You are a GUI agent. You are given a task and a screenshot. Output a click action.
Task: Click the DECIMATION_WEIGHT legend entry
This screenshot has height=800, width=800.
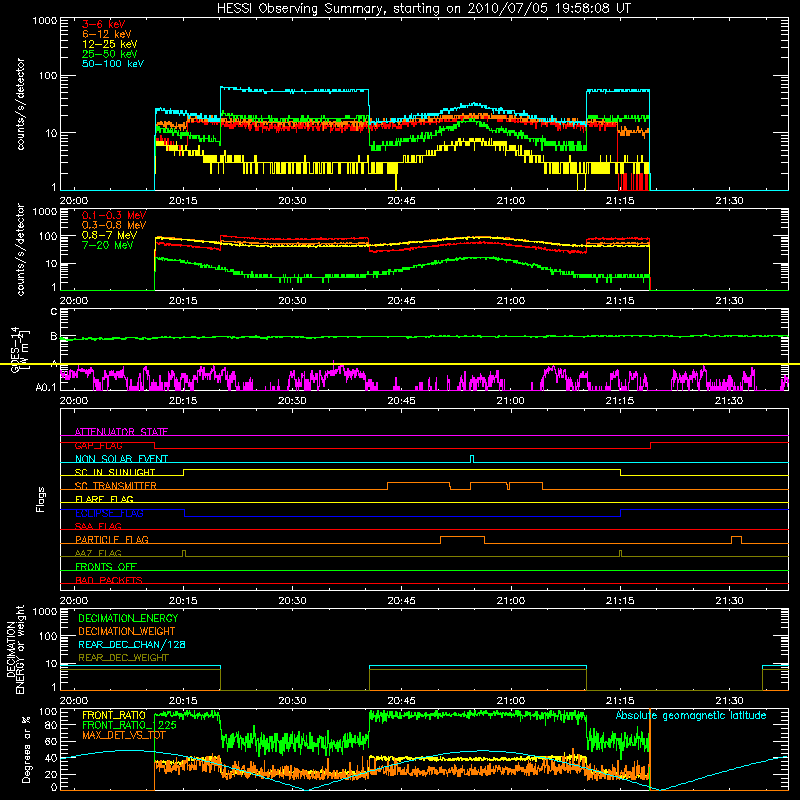point(127,631)
